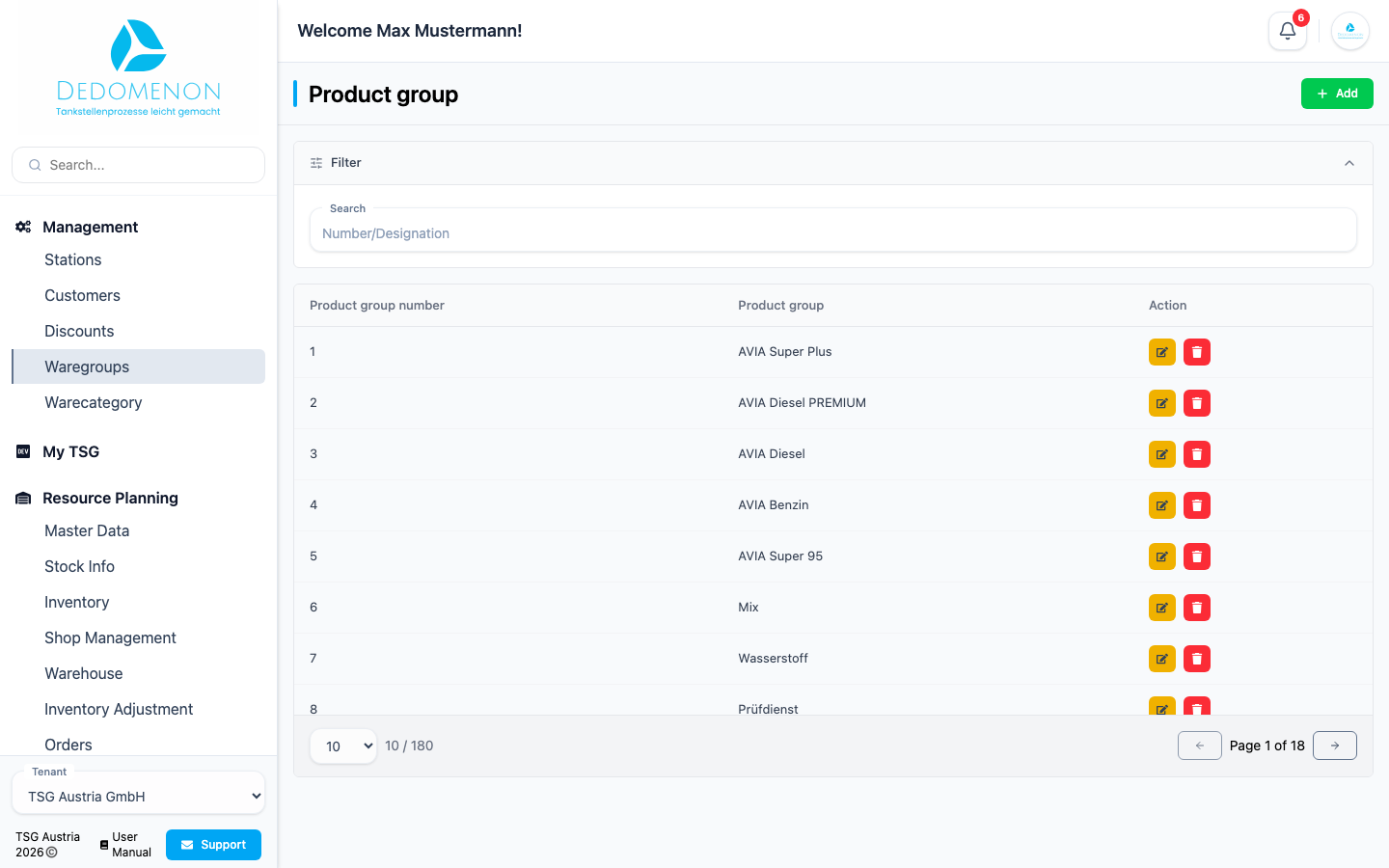Viewport: 1389px width, 868px height.
Task: Add a new product group
Action: 1337,94
